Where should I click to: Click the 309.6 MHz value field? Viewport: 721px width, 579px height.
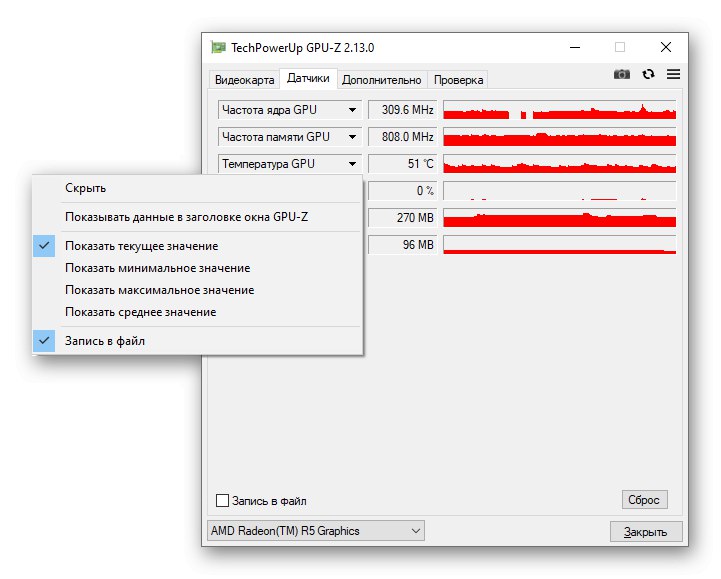pos(402,110)
